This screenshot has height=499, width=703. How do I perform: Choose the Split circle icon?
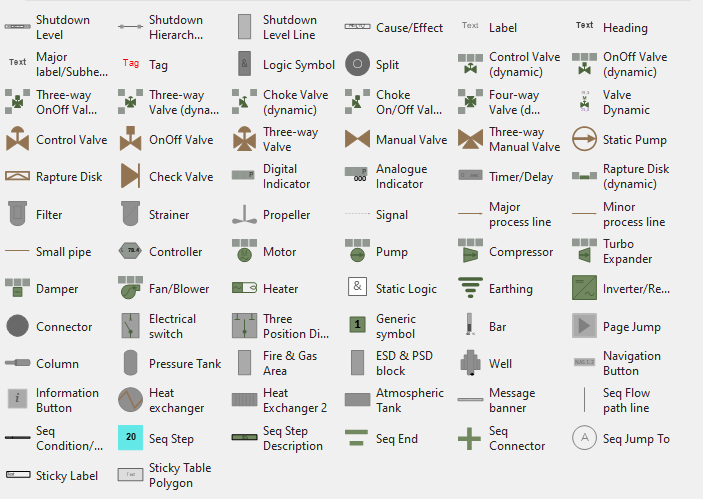pos(357,64)
